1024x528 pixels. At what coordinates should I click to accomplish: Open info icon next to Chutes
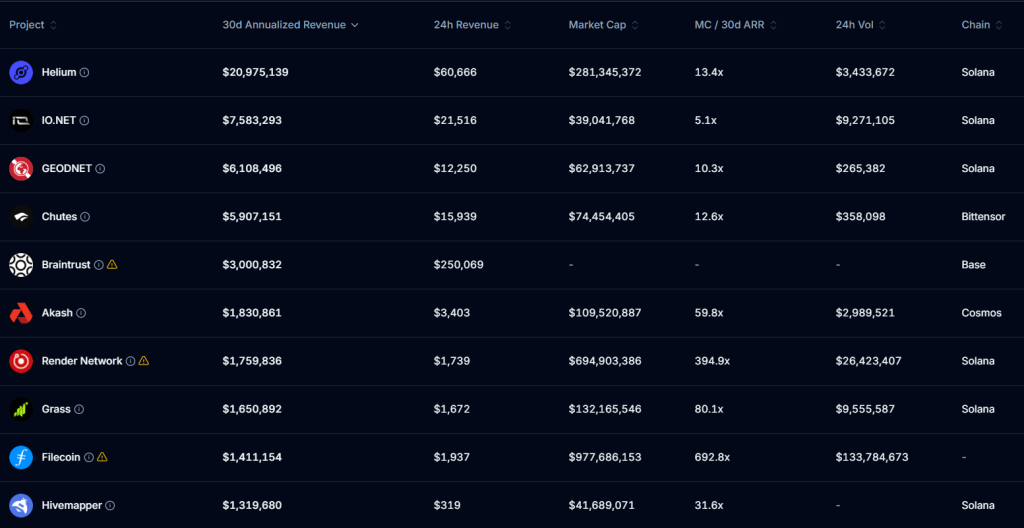tap(85, 217)
